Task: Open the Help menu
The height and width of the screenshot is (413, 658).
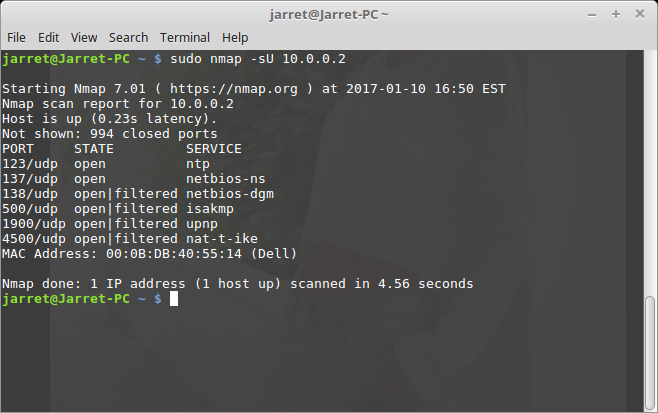Action: 235,37
